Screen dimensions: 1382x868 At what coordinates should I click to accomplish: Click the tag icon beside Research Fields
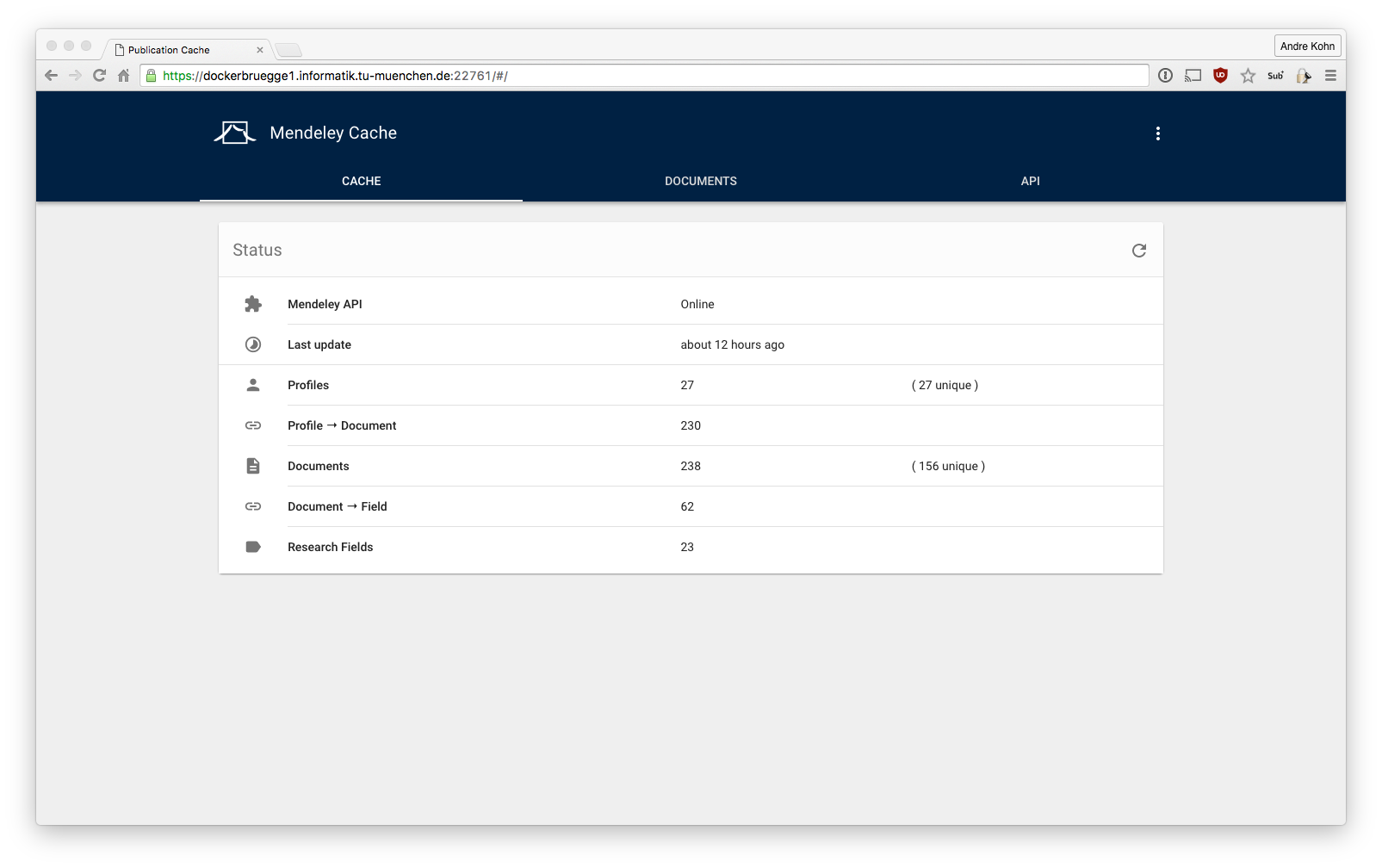pos(253,547)
